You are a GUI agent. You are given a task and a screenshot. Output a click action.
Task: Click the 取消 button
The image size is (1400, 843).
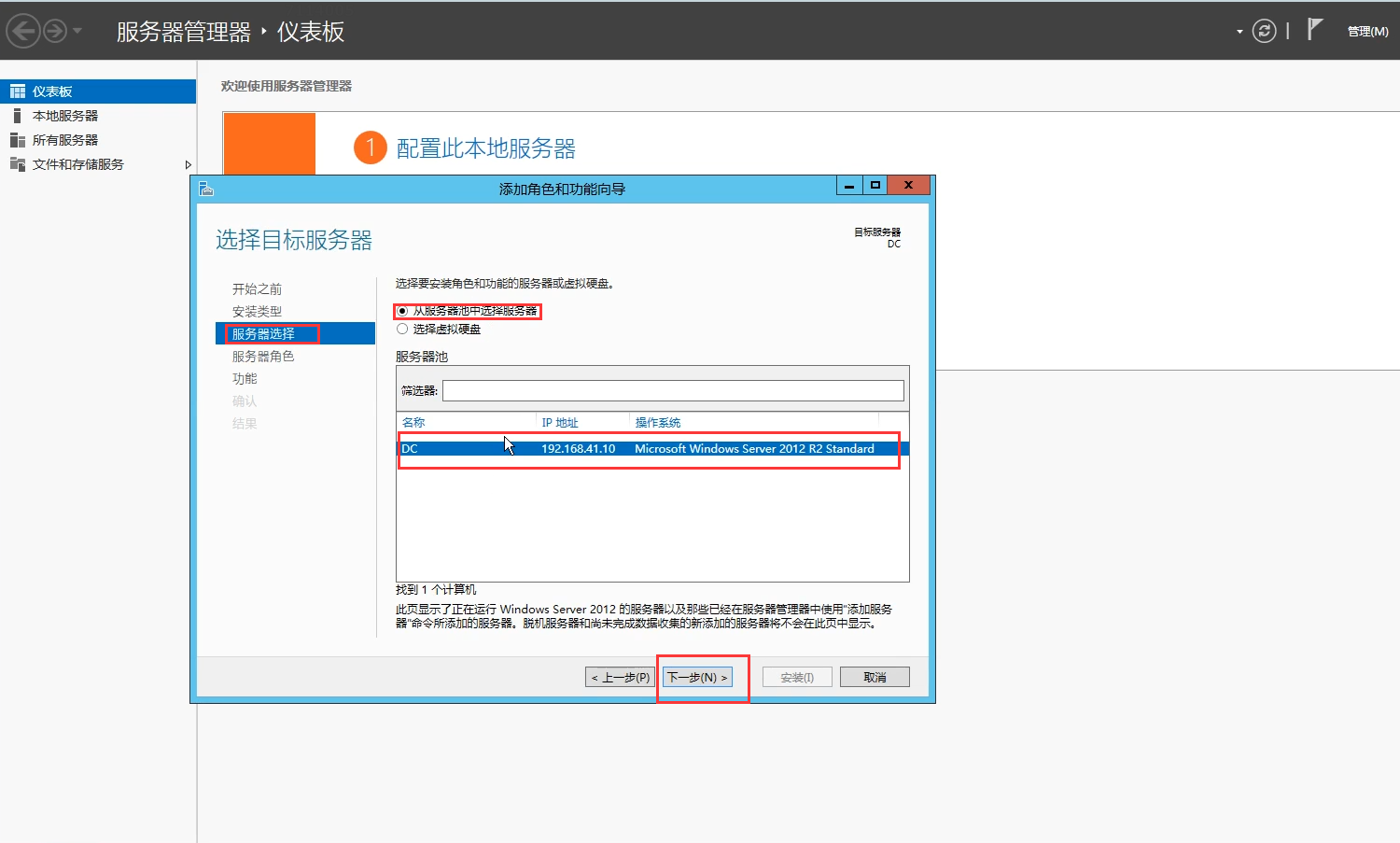(x=875, y=677)
